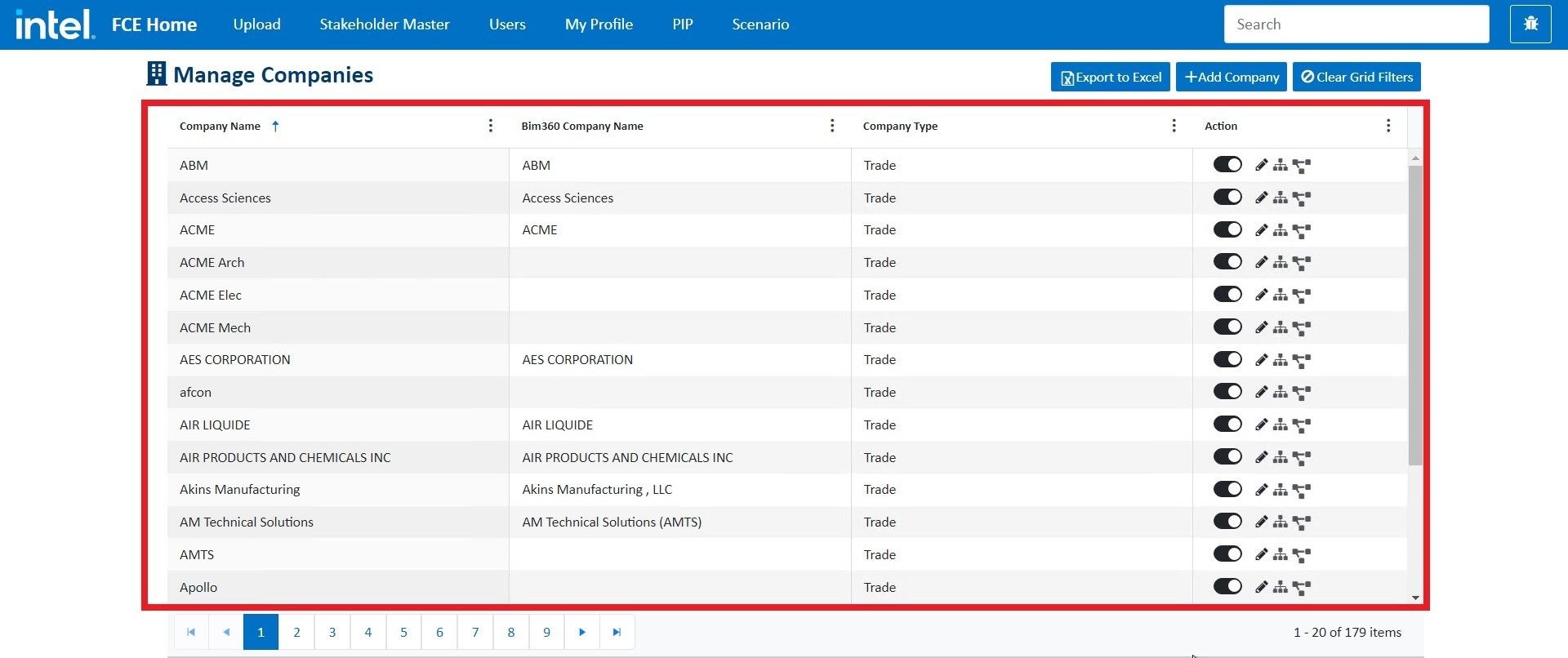Go to next page using arrow
The width and height of the screenshot is (1568, 658).
582,632
